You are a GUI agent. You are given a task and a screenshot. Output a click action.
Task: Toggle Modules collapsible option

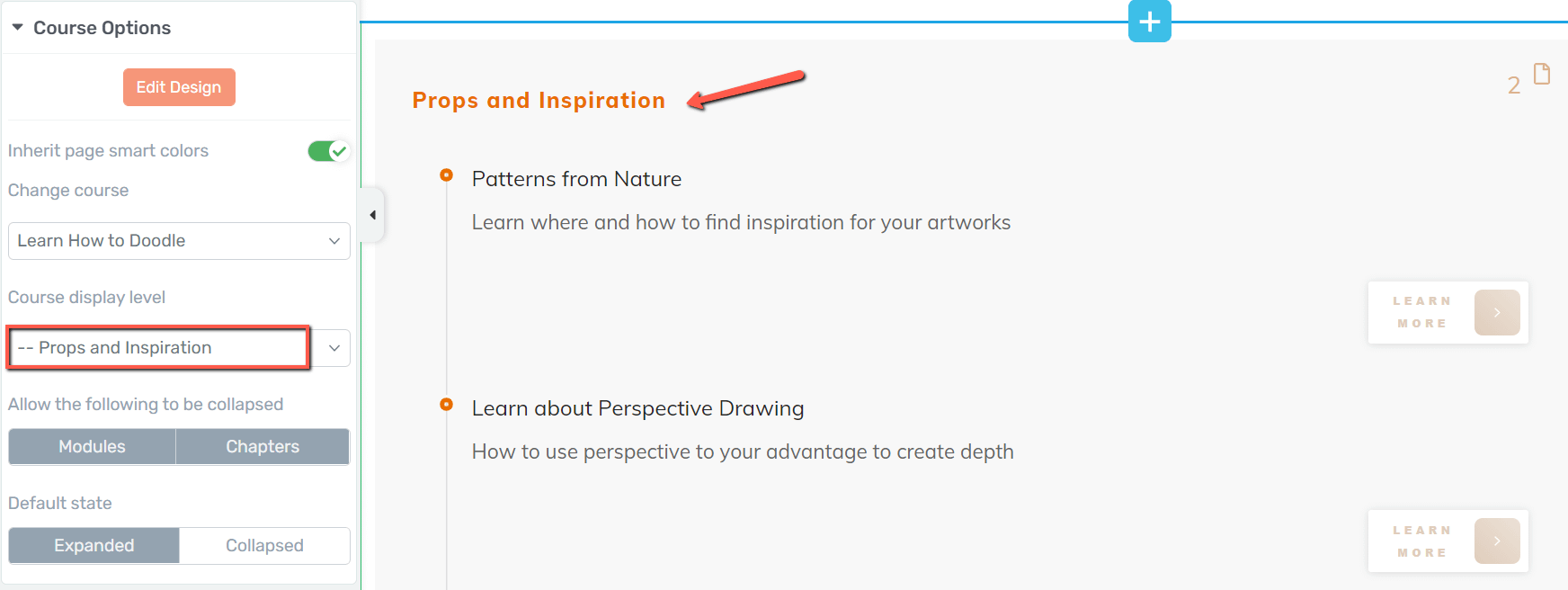tap(92, 447)
